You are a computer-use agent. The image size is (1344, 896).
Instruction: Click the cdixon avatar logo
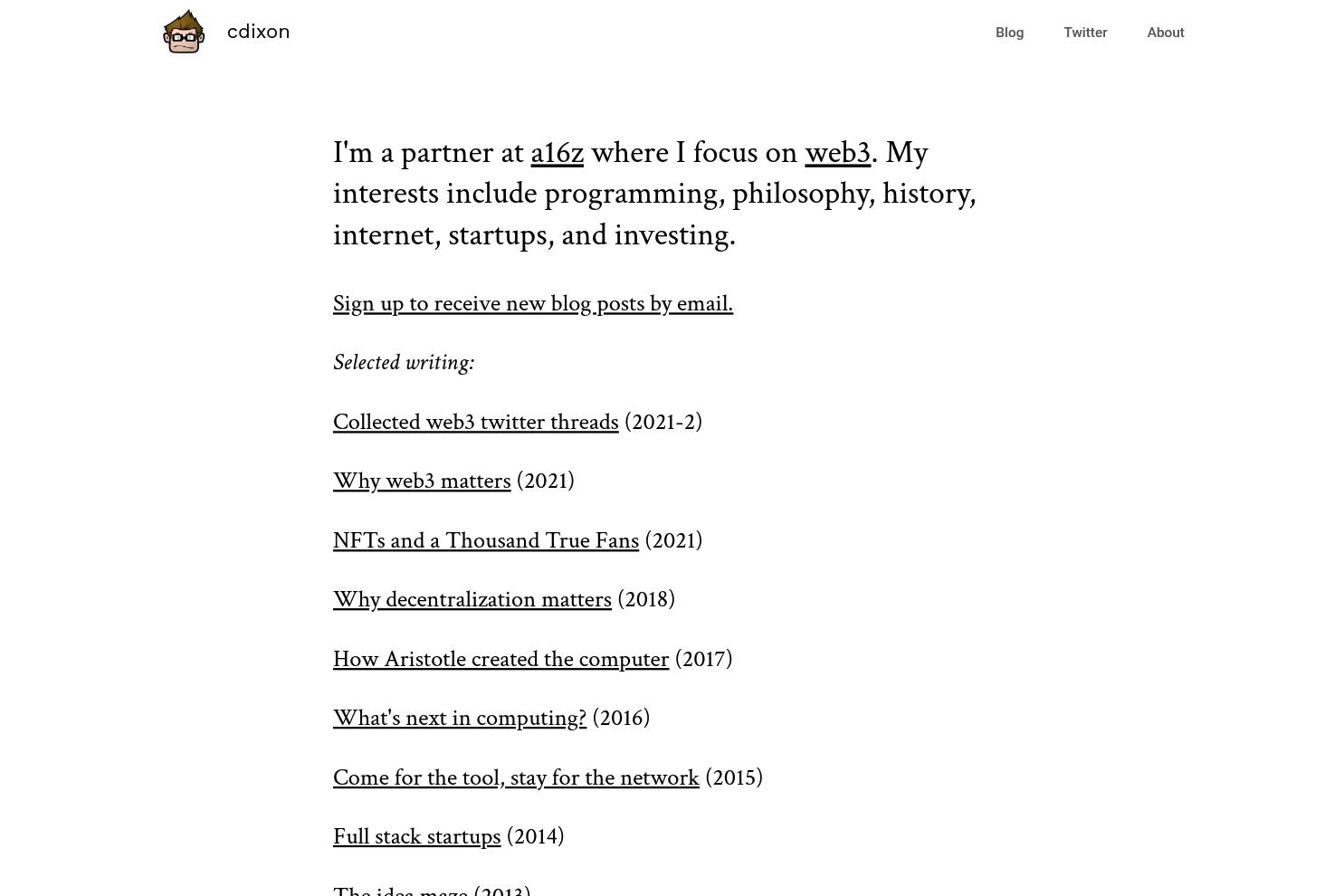183,31
